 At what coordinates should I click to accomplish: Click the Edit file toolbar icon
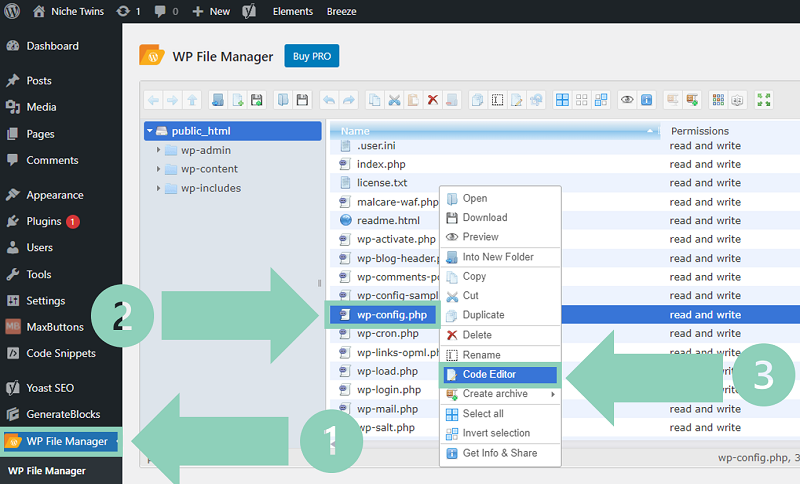(x=517, y=100)
